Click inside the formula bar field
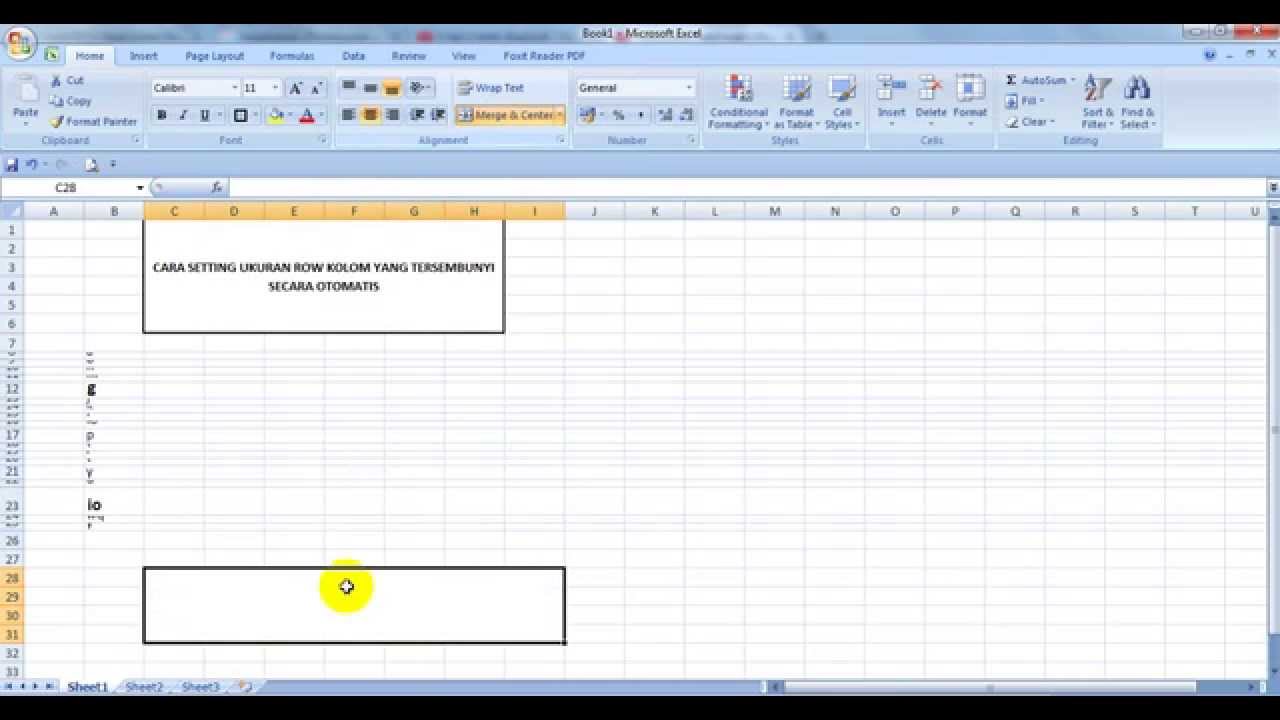 pyautogui.click(x=748, y=187)
